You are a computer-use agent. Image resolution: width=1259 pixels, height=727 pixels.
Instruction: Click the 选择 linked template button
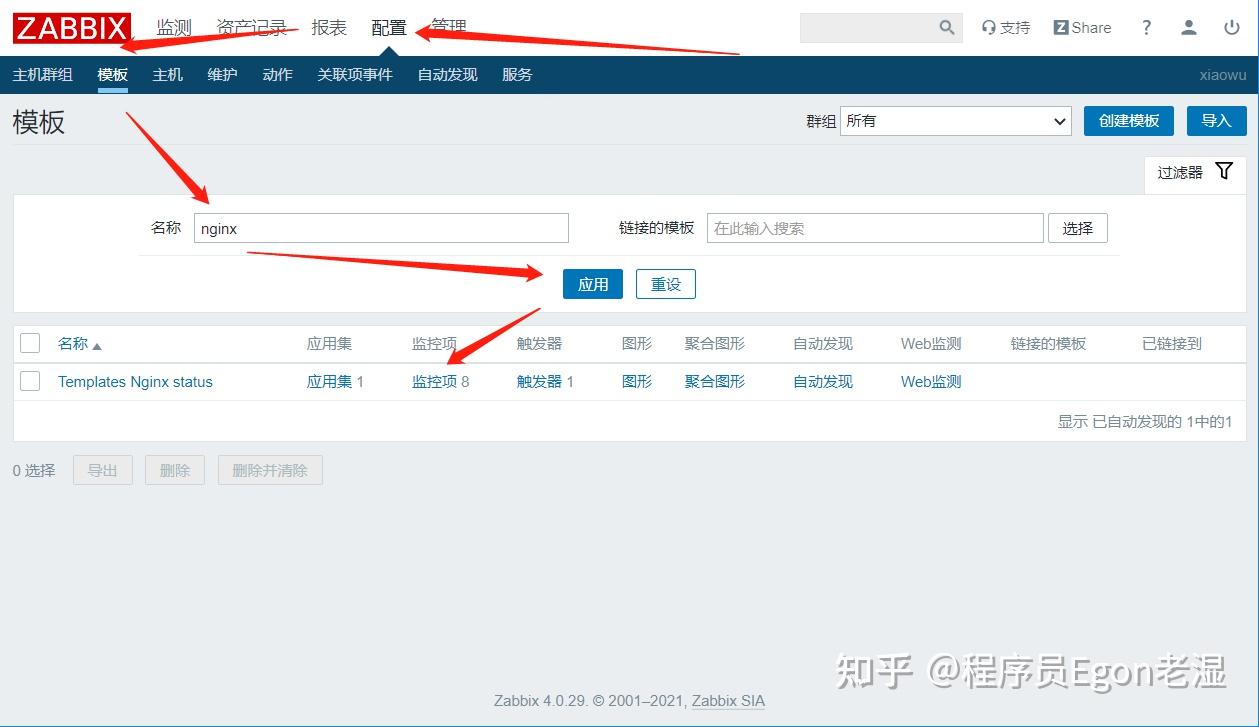coord(1078,228)
